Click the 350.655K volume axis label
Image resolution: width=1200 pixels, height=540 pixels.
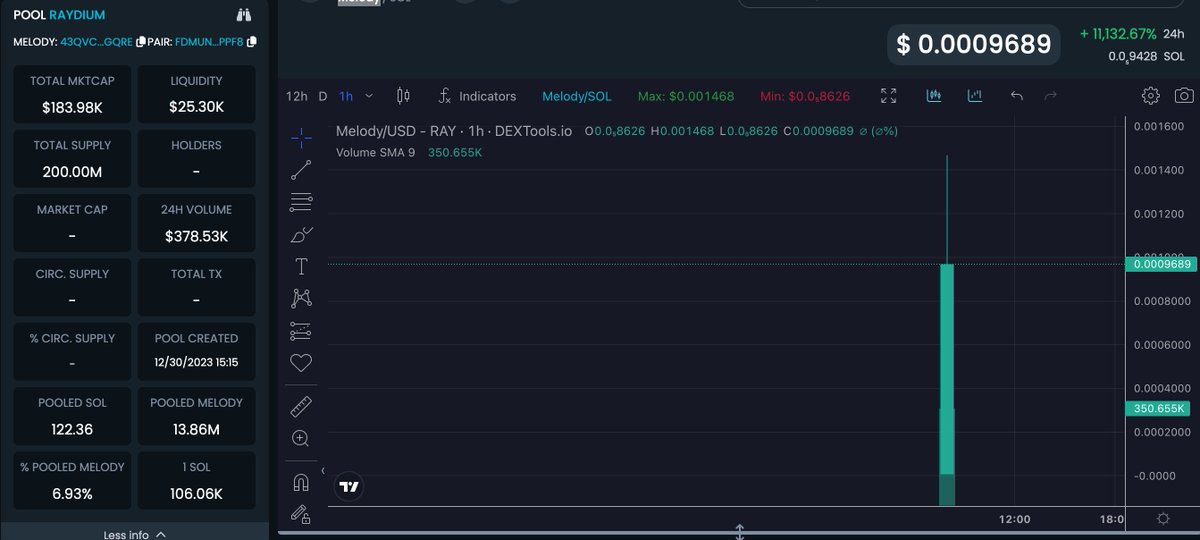(x=1159, y=408)
